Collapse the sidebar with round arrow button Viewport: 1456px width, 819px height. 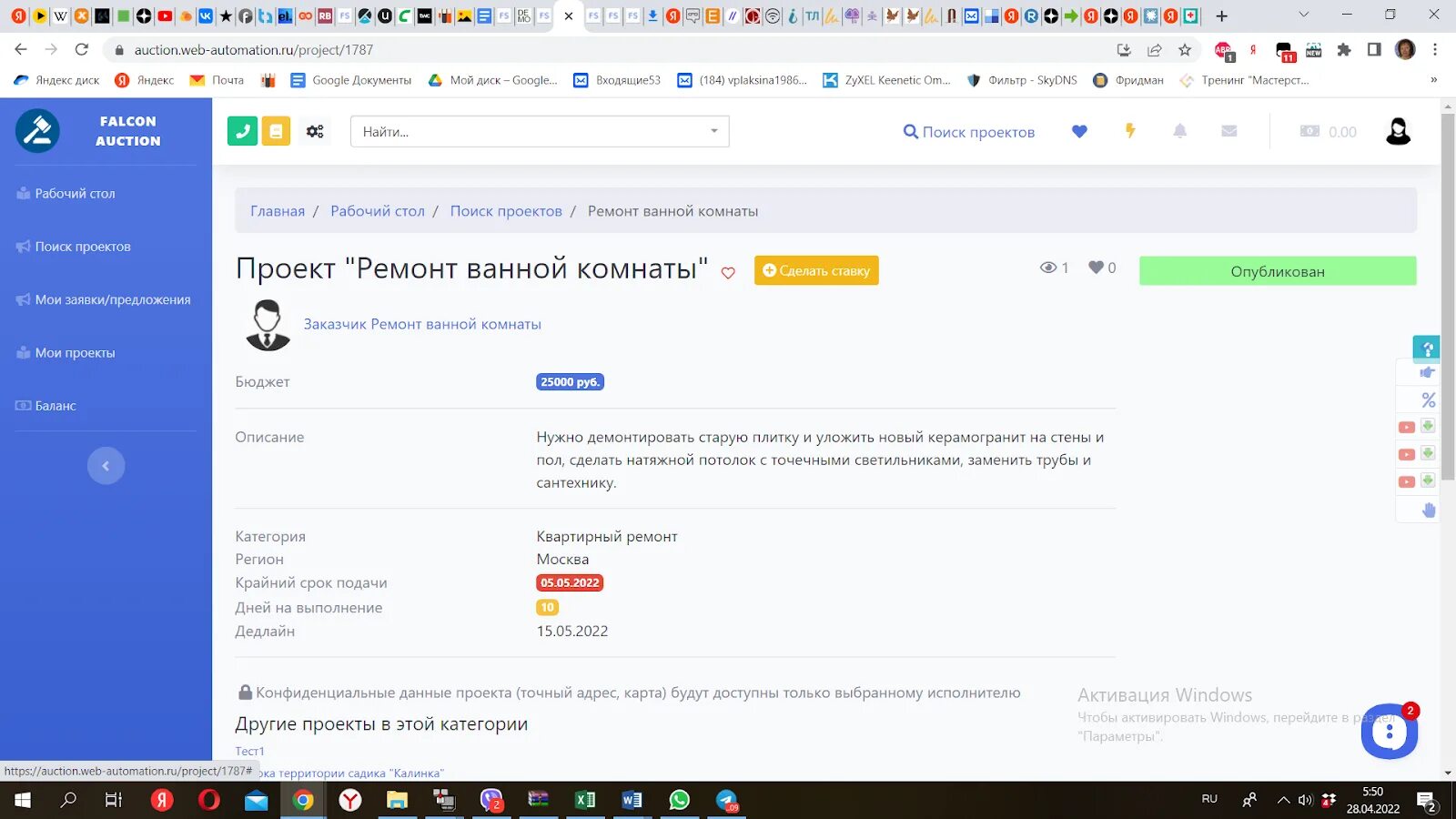coord(106,466)
